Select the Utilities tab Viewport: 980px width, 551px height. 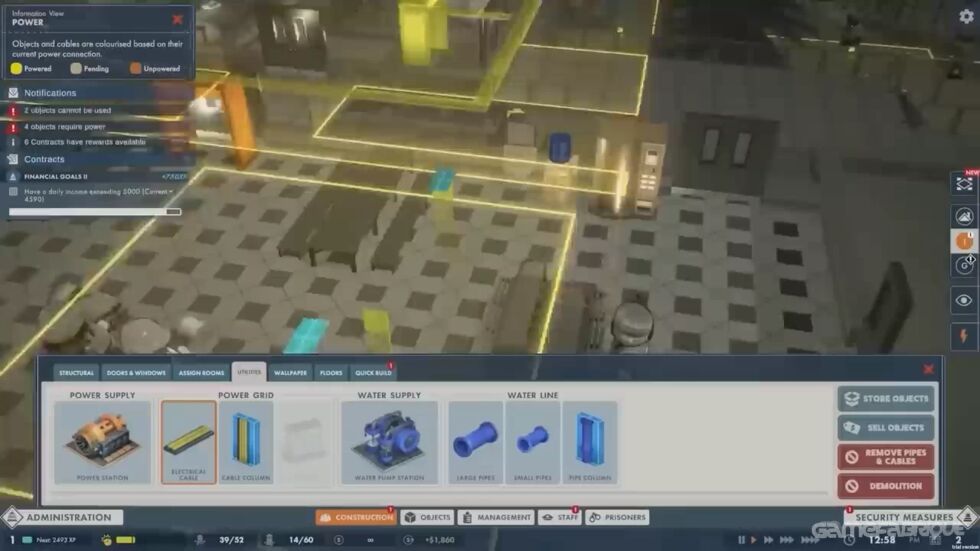coord(249,372)
